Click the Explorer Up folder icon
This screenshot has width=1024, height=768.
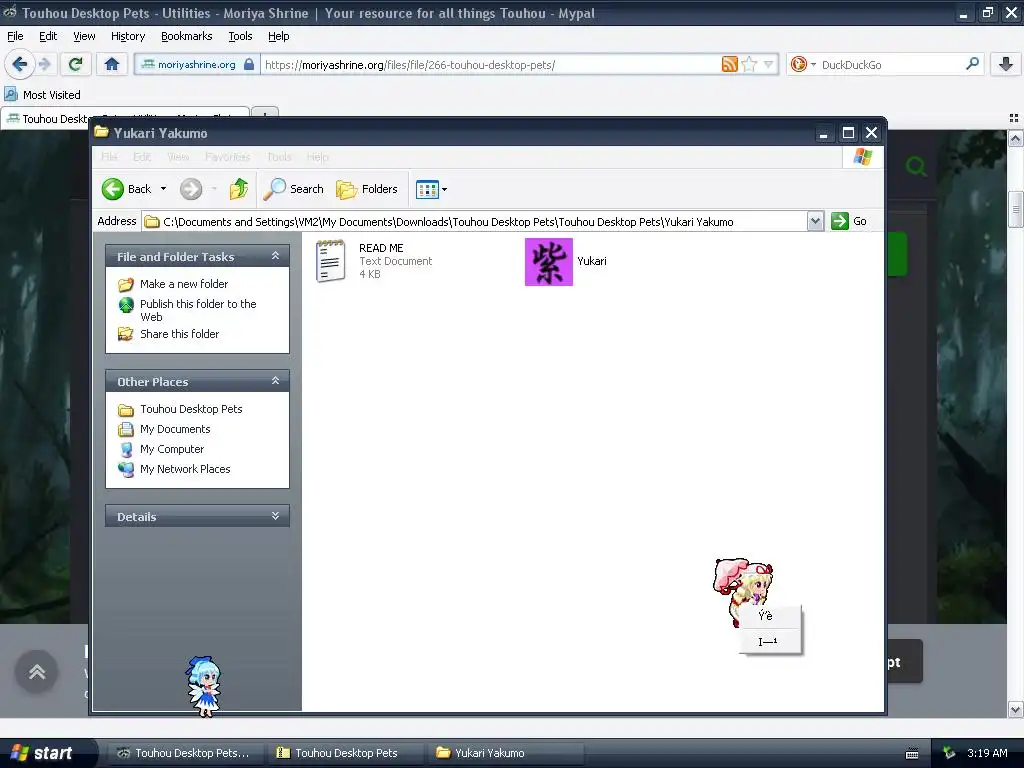point(239,189)
